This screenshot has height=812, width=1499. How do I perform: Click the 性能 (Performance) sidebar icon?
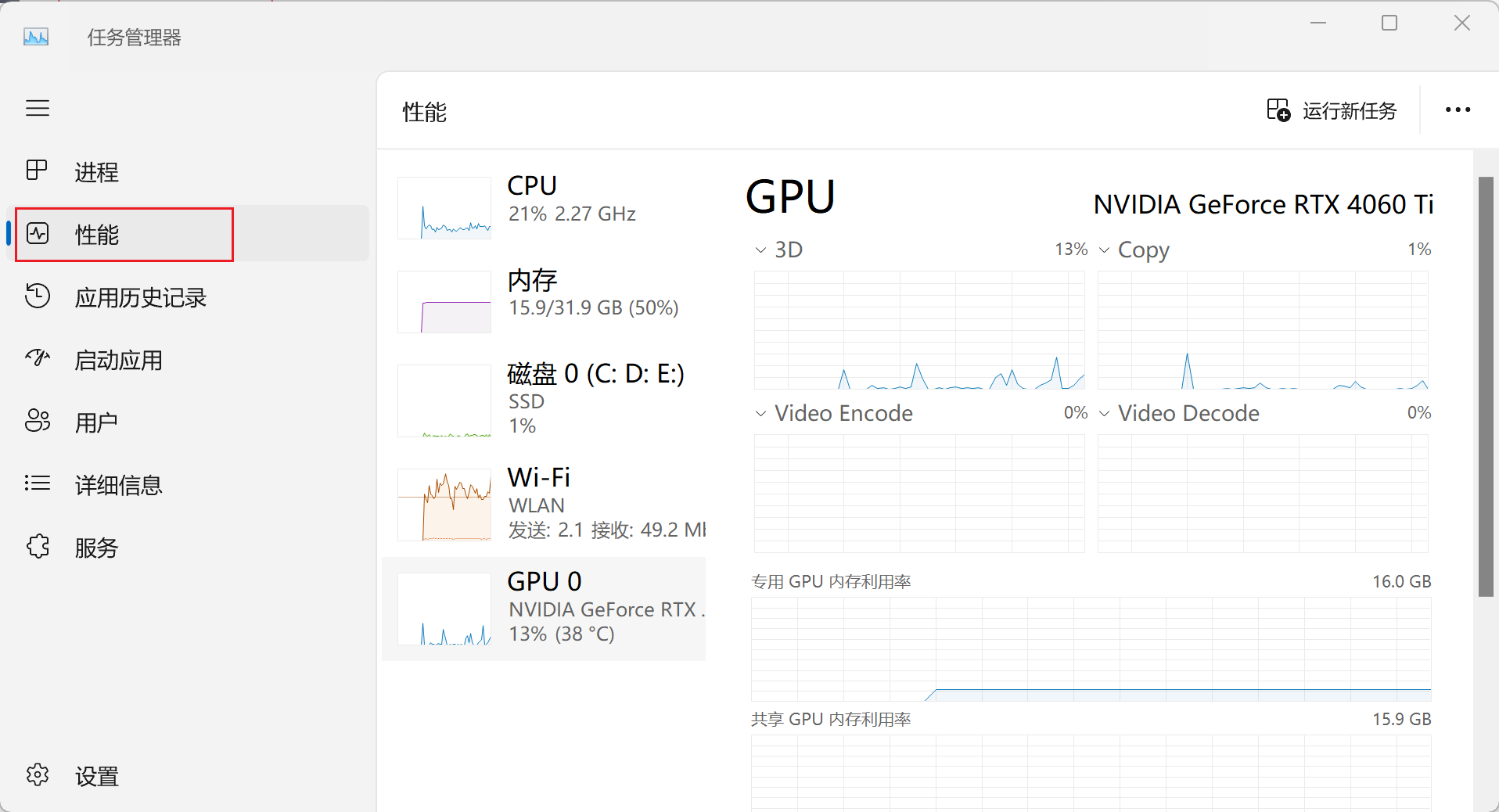pos(38,233)
